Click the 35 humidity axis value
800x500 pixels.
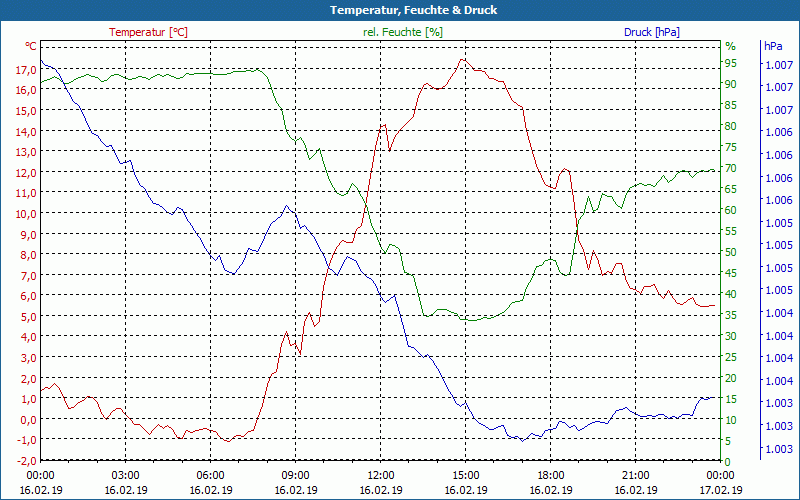pyautogui.click(x=731, y=315)
